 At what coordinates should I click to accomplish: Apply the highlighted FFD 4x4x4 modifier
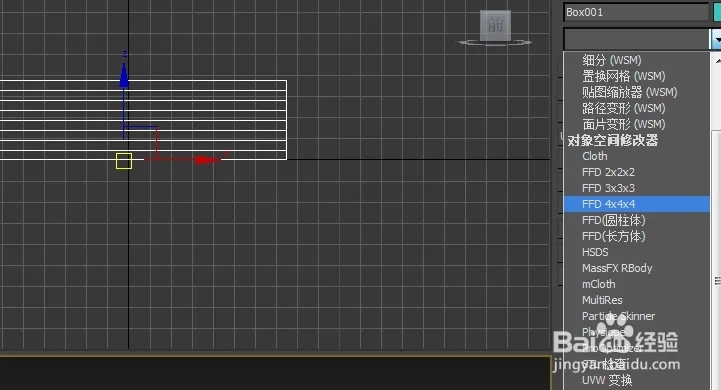click(636, 204)
